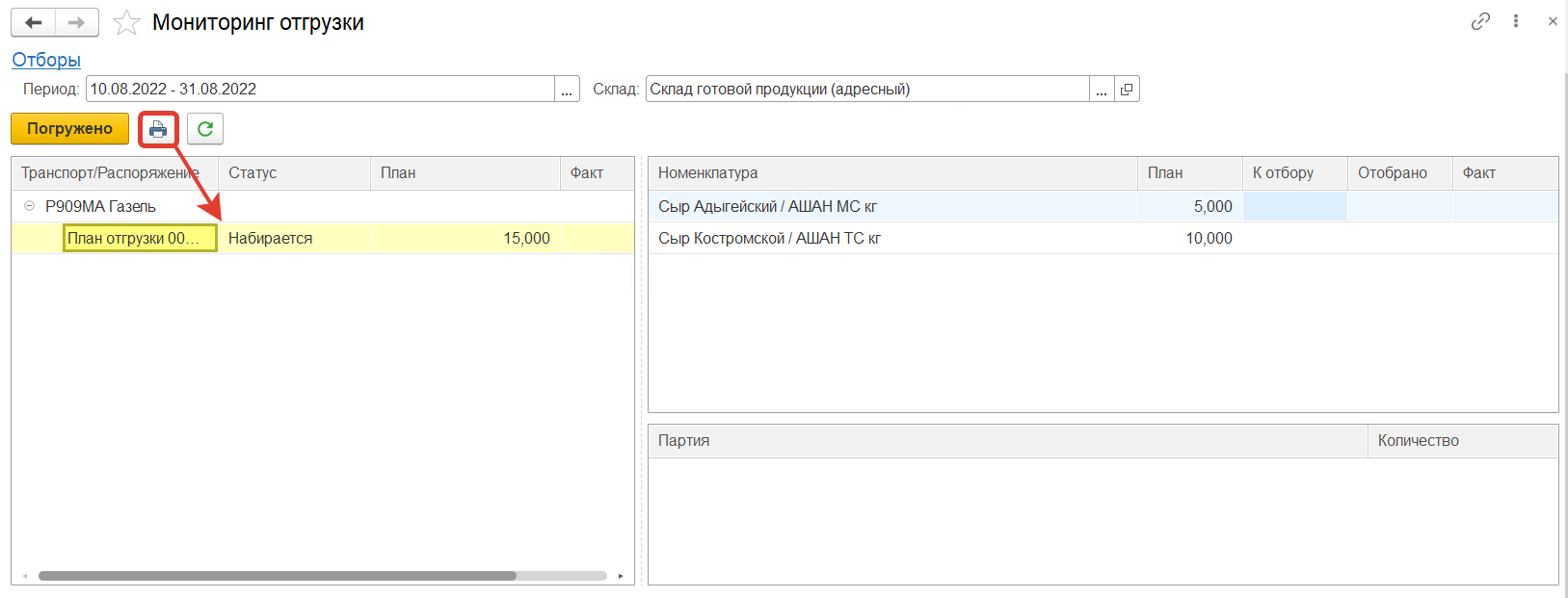Image resolution: width=1568 pixels, height=598 pixels.
Task: Go back with the left arrow
Action: [x=34, y=22]
